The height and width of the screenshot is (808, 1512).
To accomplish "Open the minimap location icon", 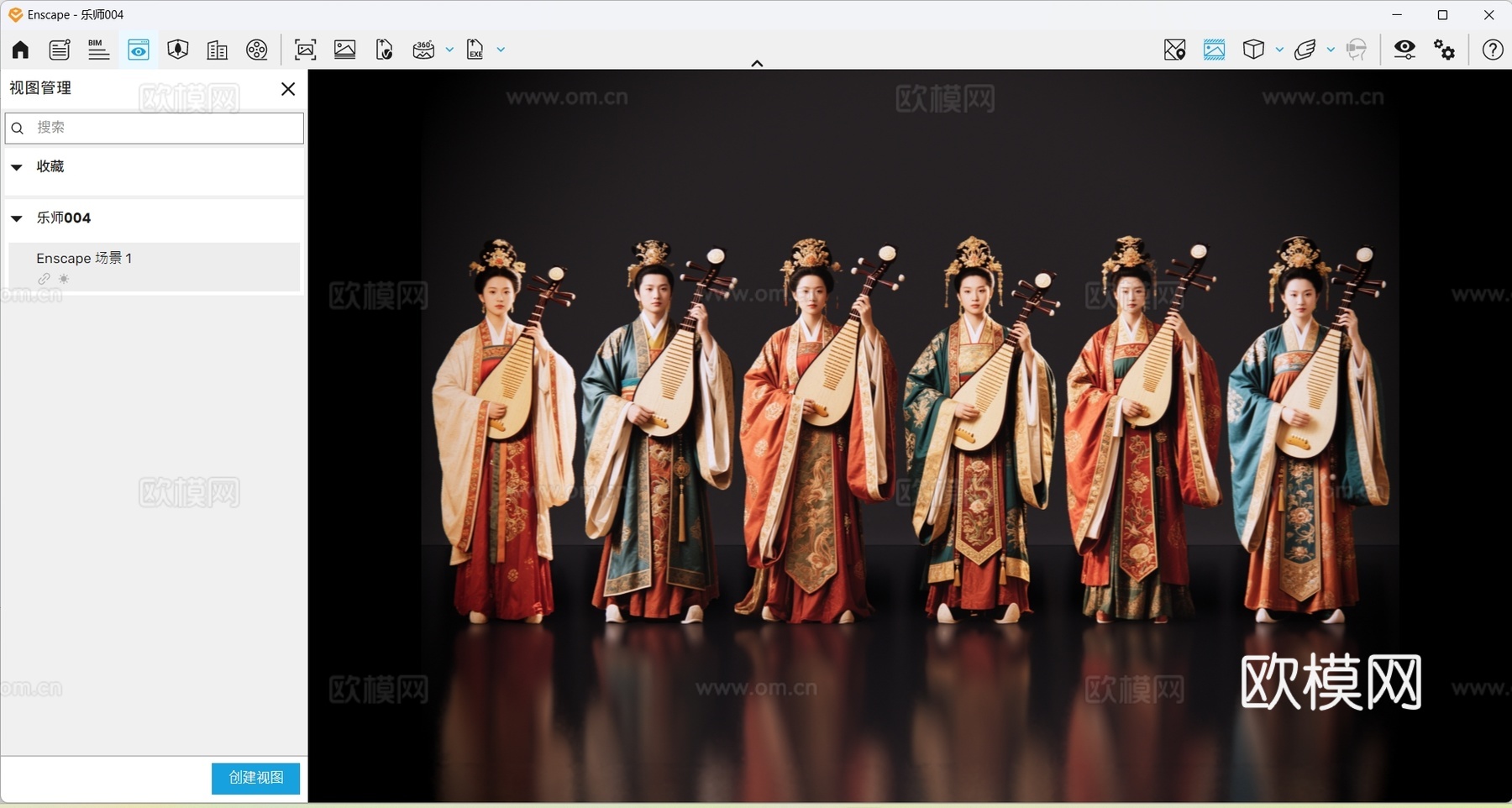I will [x=1175, y=50].
